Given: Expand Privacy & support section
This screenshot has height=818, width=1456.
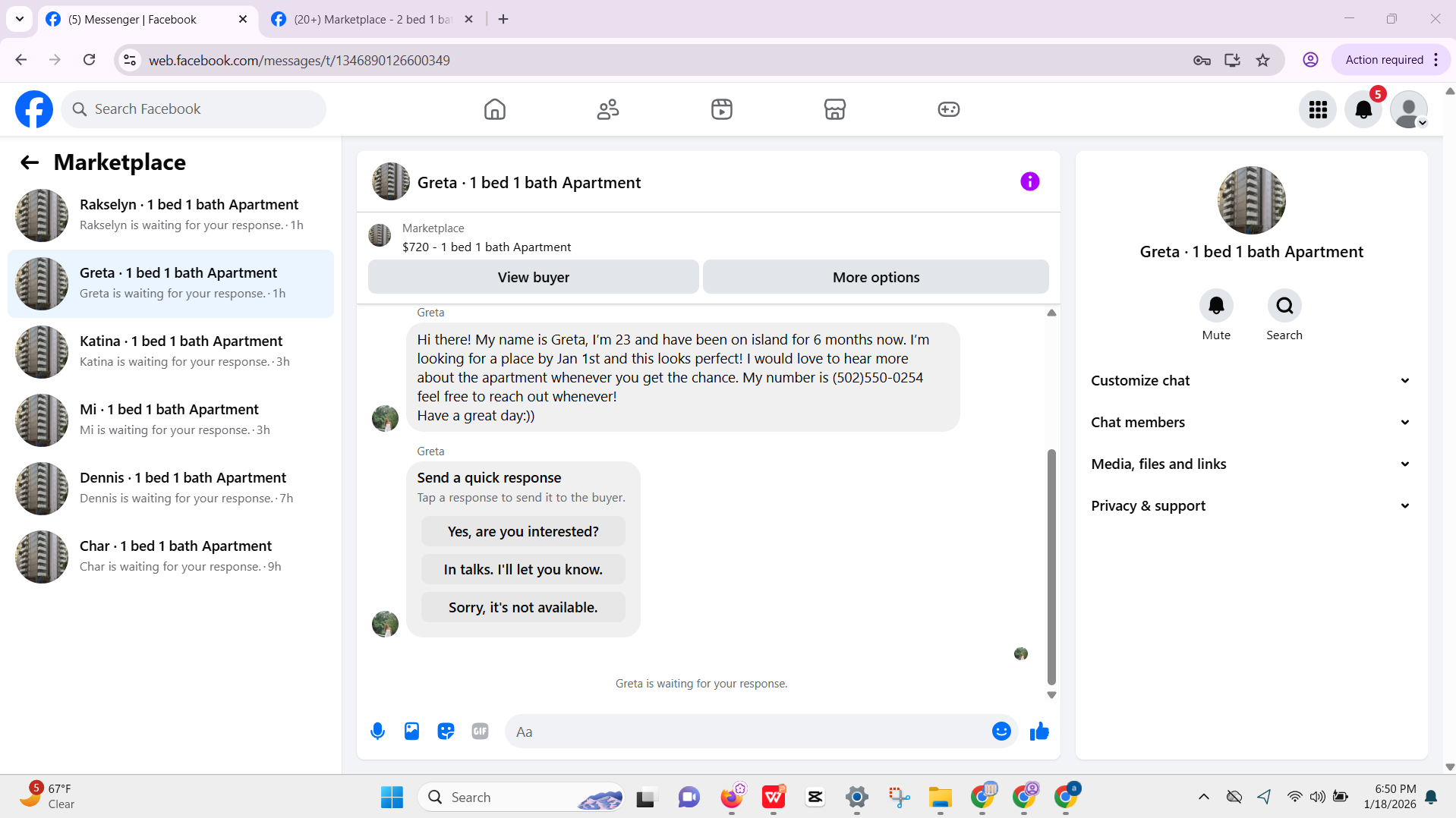Looking at the screenshot, I should [x=1251, y=506].
